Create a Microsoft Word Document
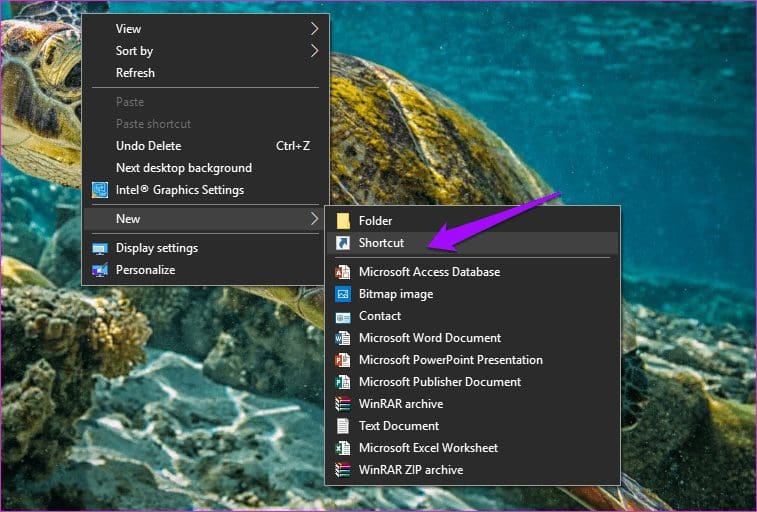Screen dimensions: 757x512 pyautogui.click(x=473, y=338)
